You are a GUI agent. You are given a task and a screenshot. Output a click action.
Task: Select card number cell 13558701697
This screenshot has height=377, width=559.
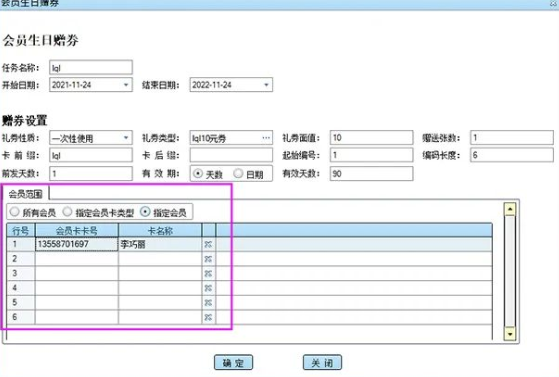77,244
